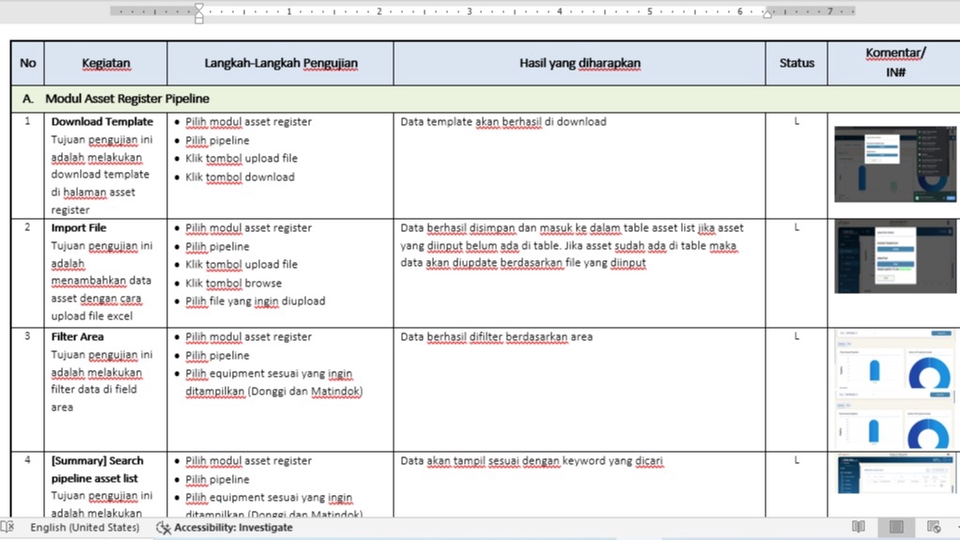Select the Import File row screenshot thumbnail

(x=895, y=257)
